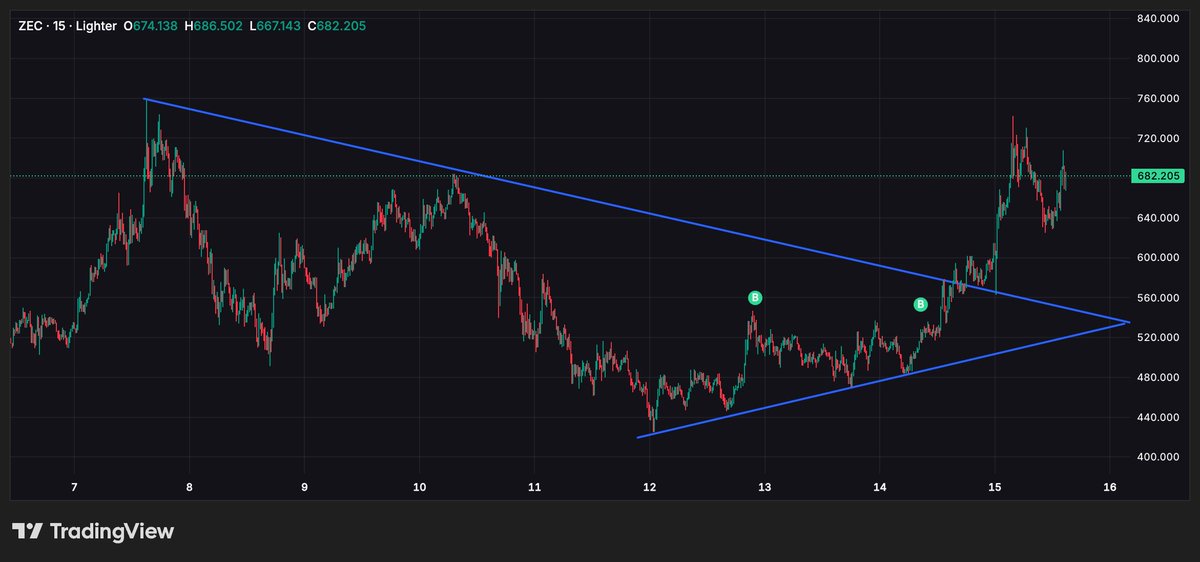This screenshot has width=1200, height=562.
Task: Click date label 11 on time axis
Action: pos(534,487)
